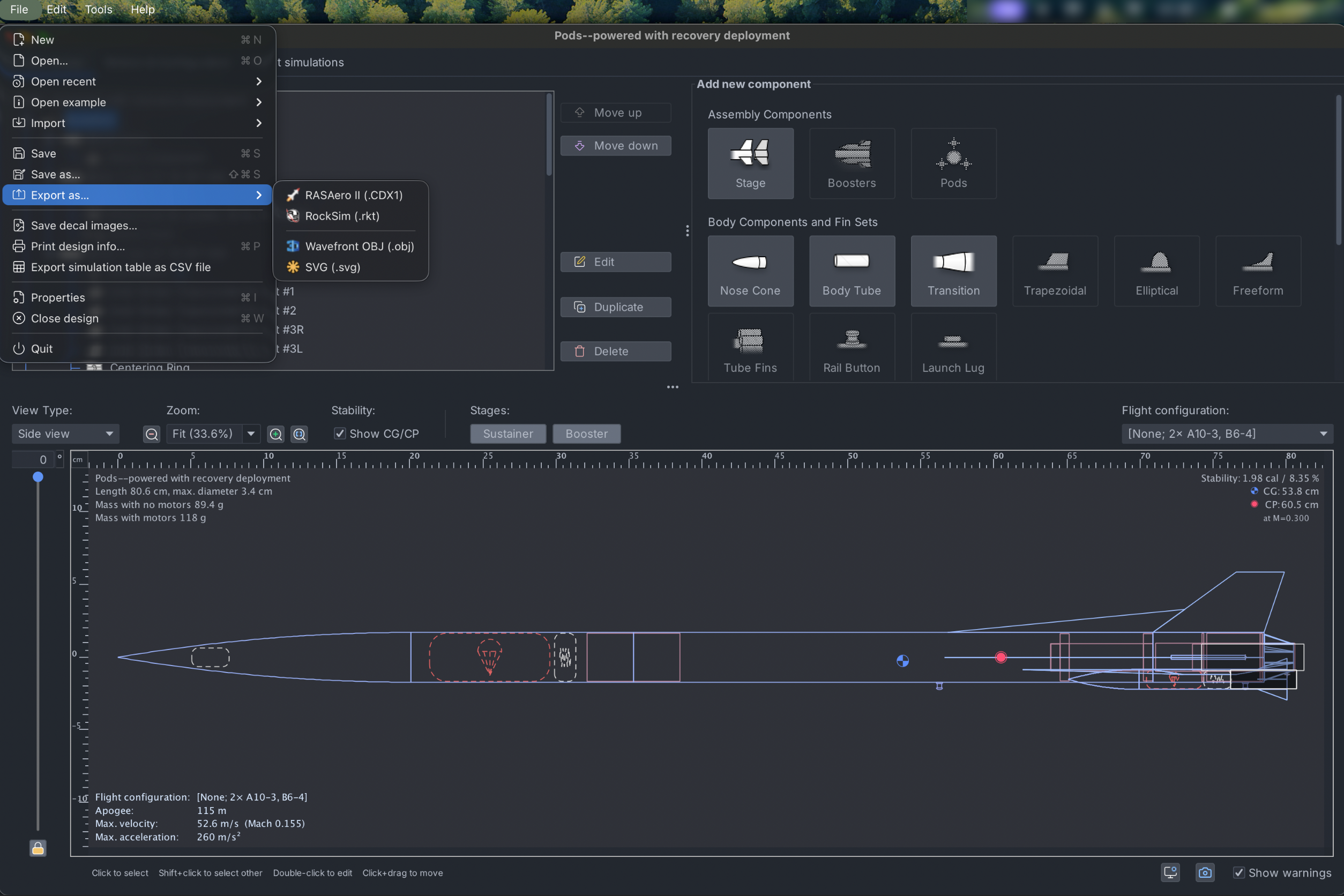Viewport: 1344px width, 896px height.
Task: Open the Tools menu
Action: 98,9
